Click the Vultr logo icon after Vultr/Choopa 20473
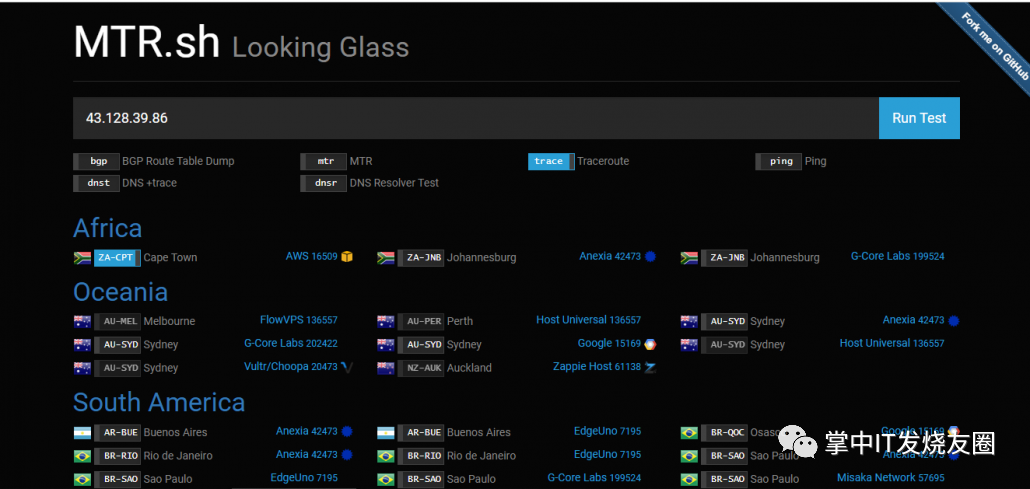 click(347, 367)
